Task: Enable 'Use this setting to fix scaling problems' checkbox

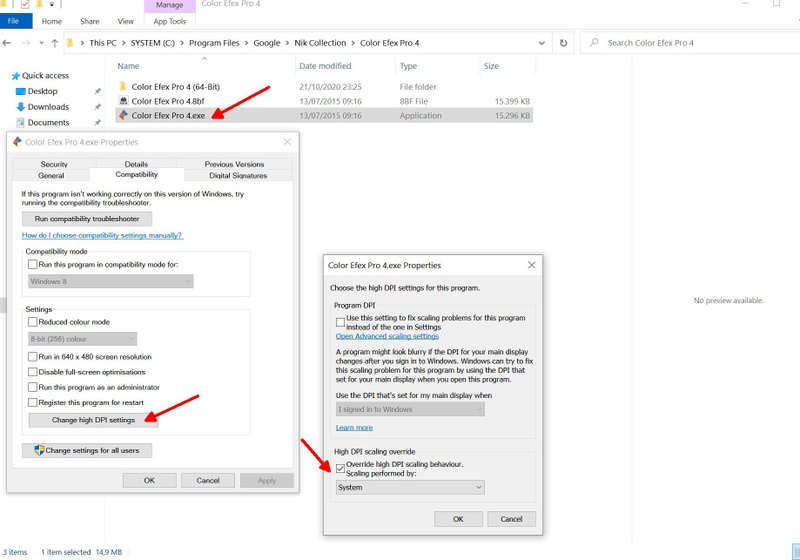Action: (340, 322)
